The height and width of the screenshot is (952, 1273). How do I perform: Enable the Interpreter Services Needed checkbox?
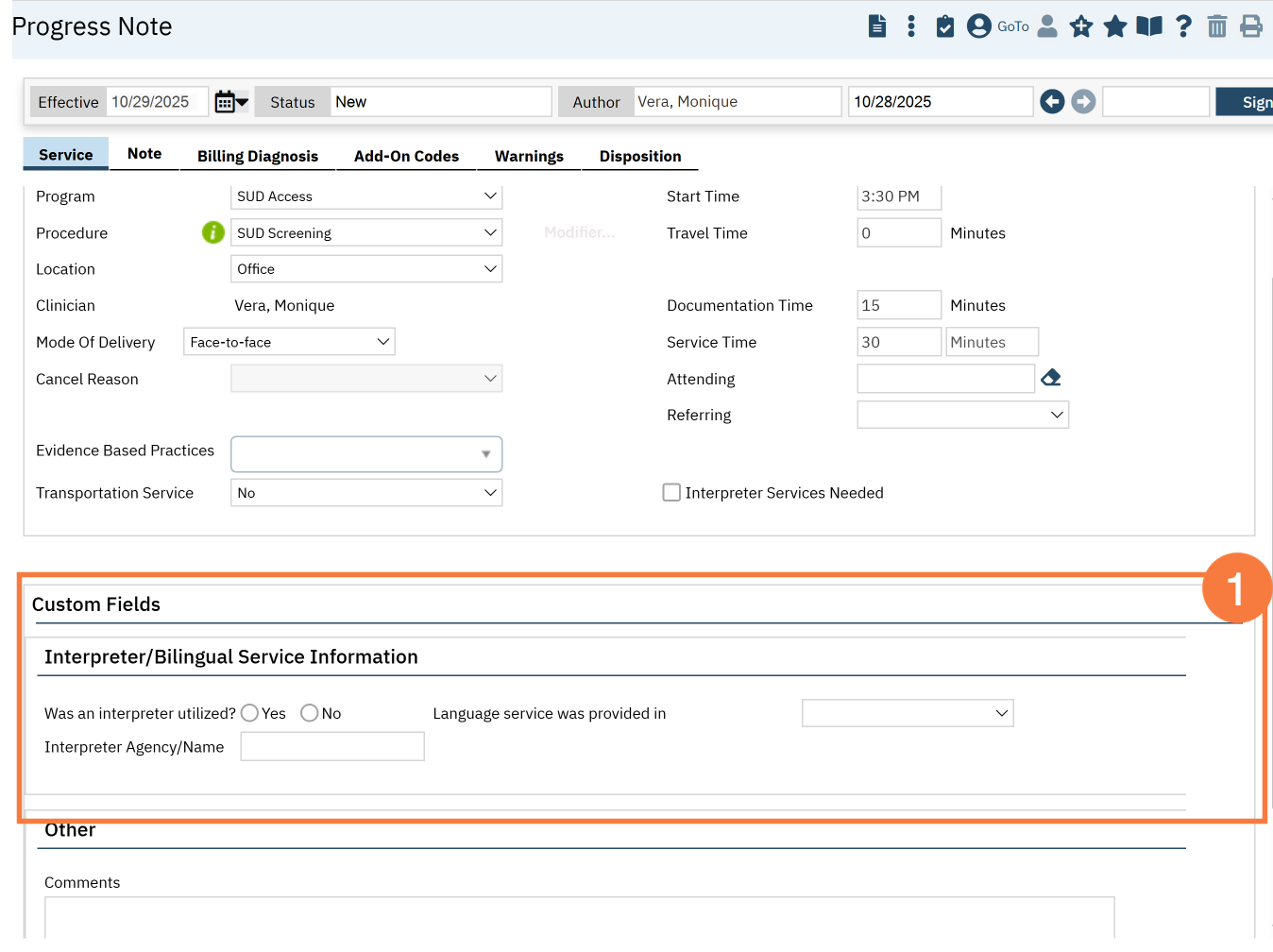point(671,493)
